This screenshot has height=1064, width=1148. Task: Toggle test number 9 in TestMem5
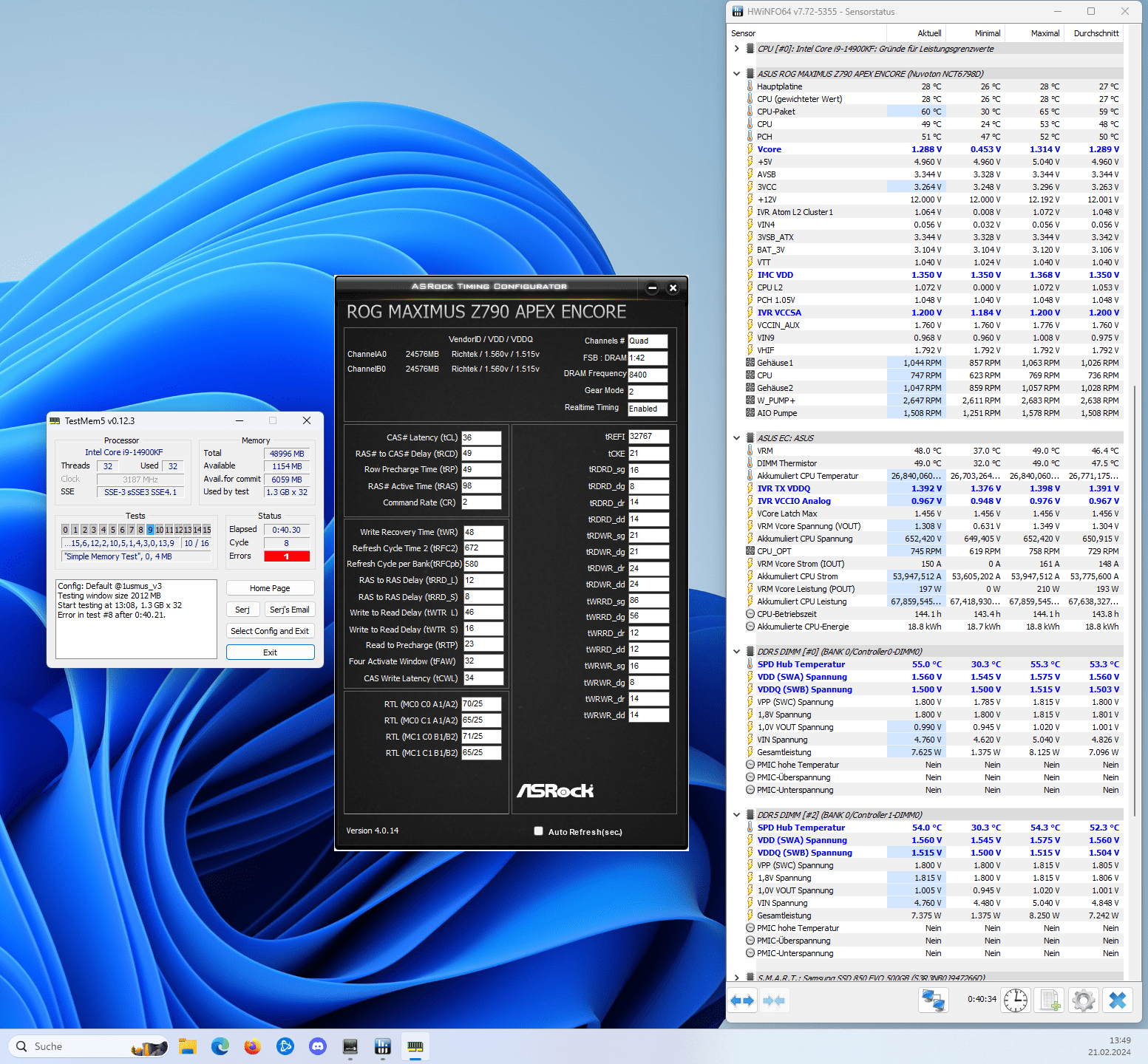click(x=150, y=530)
